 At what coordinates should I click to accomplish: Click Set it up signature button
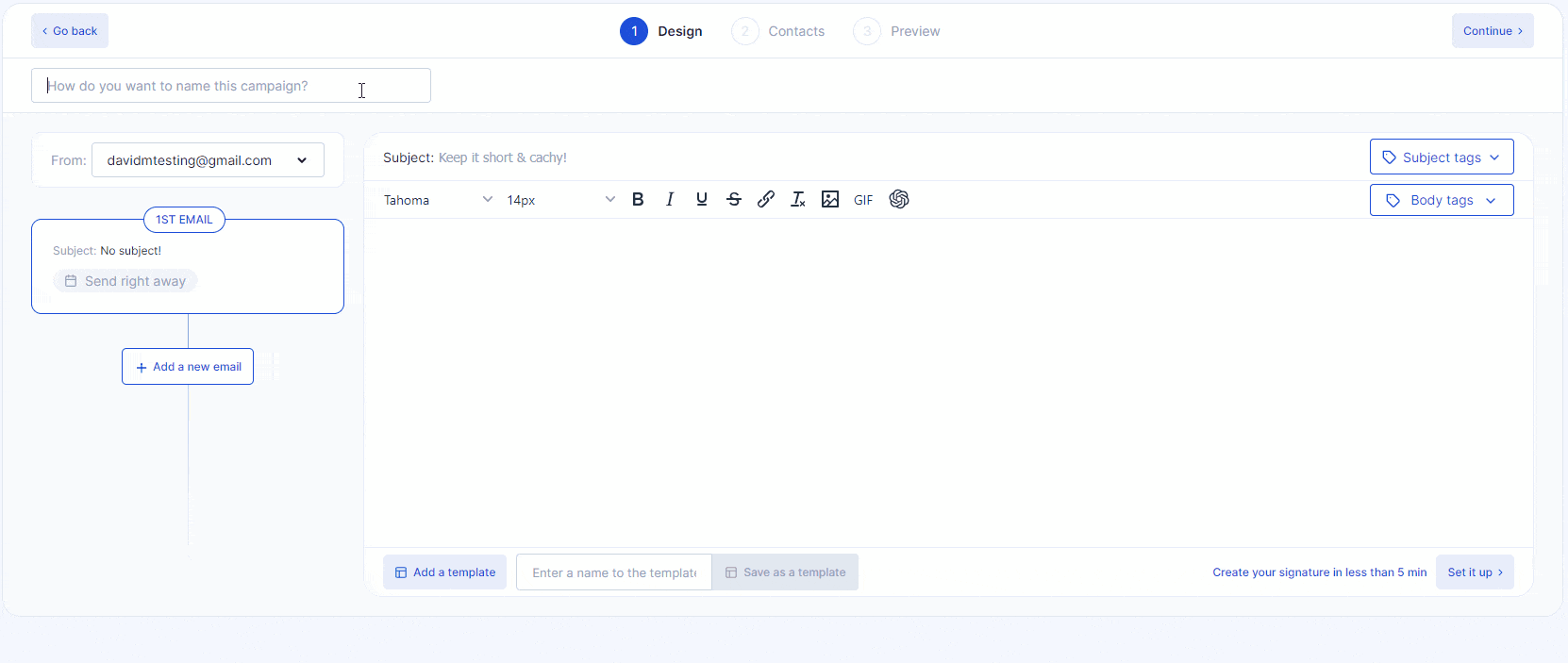1474,572
